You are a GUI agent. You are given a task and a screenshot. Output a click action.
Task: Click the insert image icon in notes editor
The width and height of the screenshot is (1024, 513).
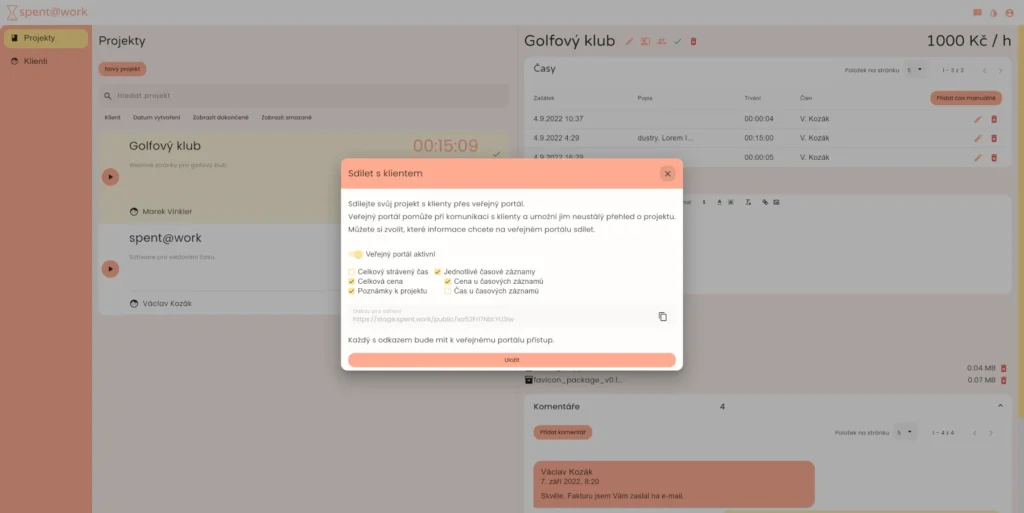click(x=776, y=202)
